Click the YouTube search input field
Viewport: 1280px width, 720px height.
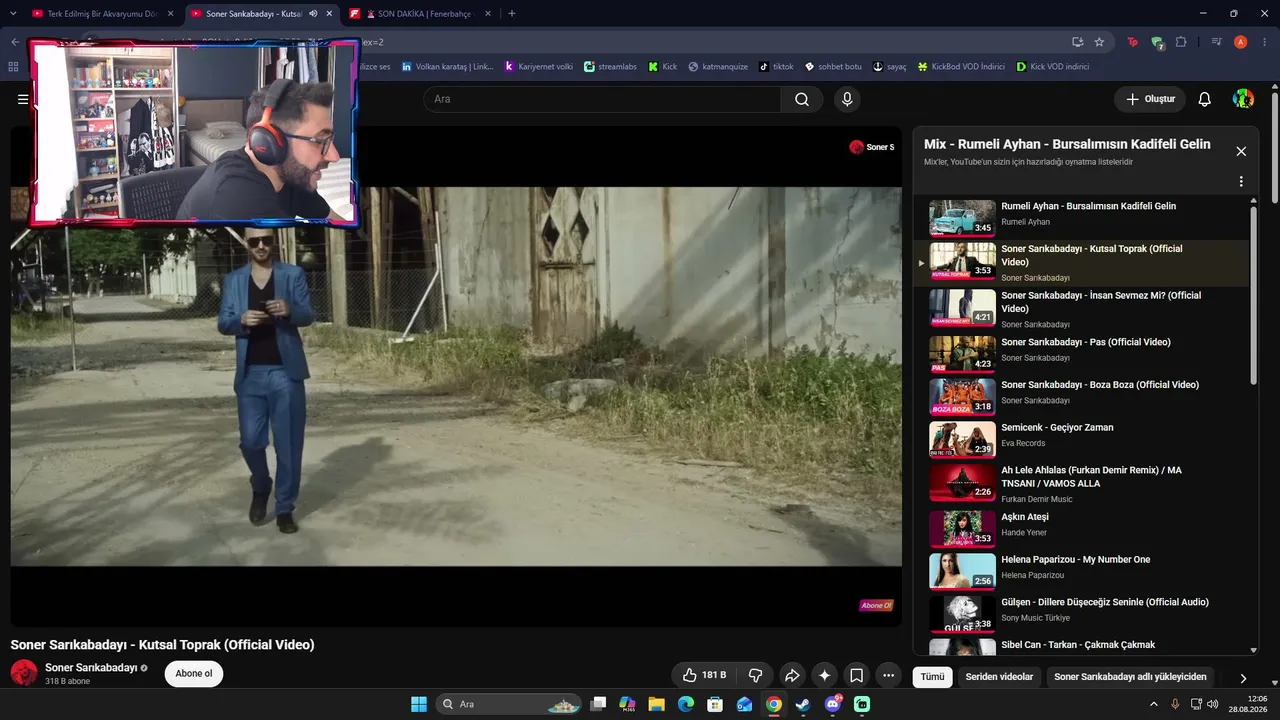point(602,99)
